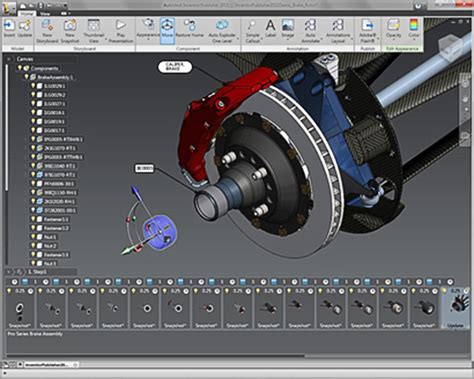
Task: Click the Insert model icon
Action: pyautogui.click(x=9, y=28)
